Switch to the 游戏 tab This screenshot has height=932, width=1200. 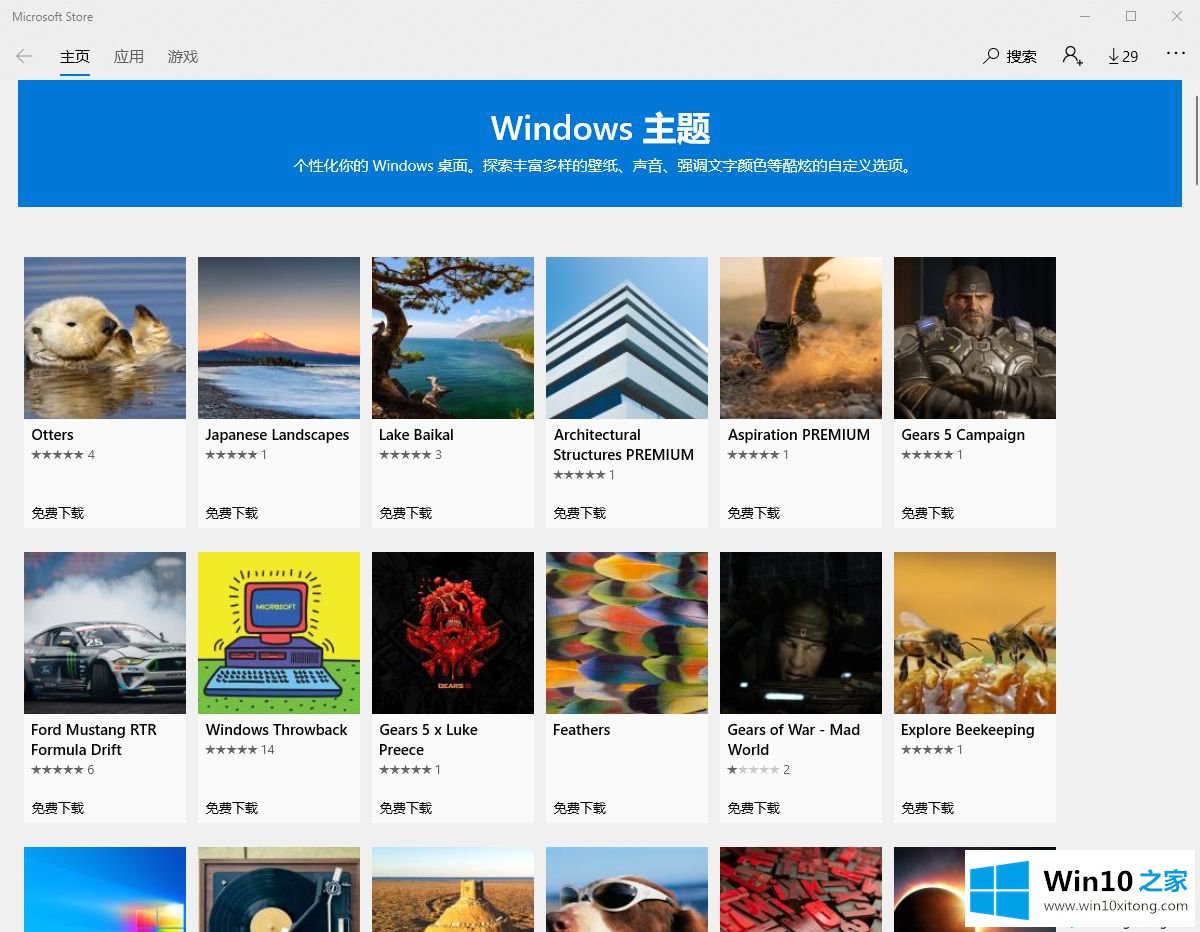pos(182,56)
